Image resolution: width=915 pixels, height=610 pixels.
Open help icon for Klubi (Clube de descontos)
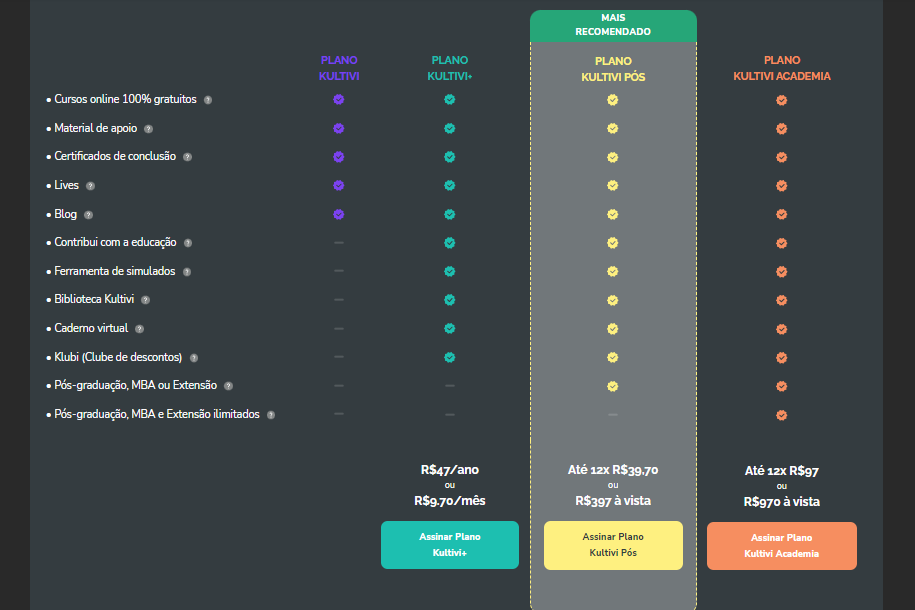click(194, 358)
